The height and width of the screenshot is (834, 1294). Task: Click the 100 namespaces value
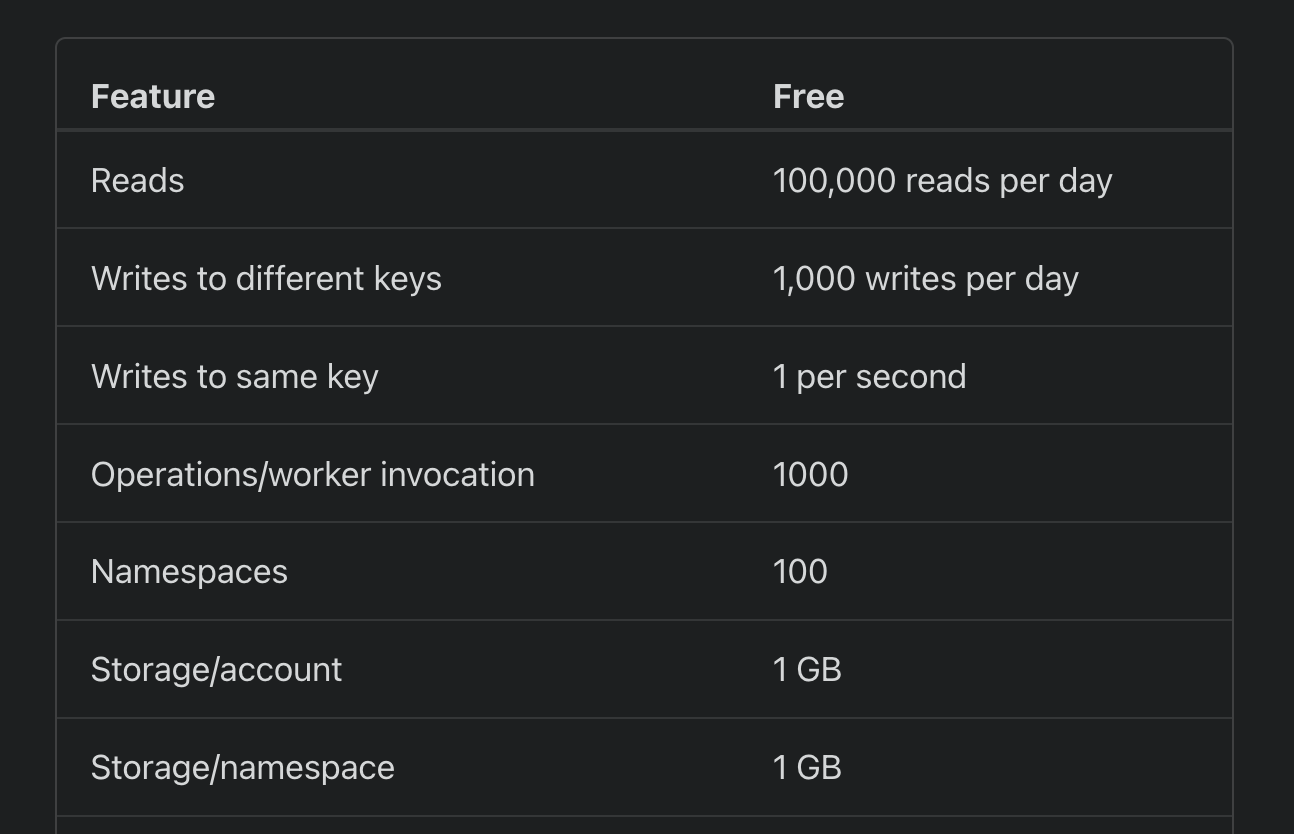point(800,572)
